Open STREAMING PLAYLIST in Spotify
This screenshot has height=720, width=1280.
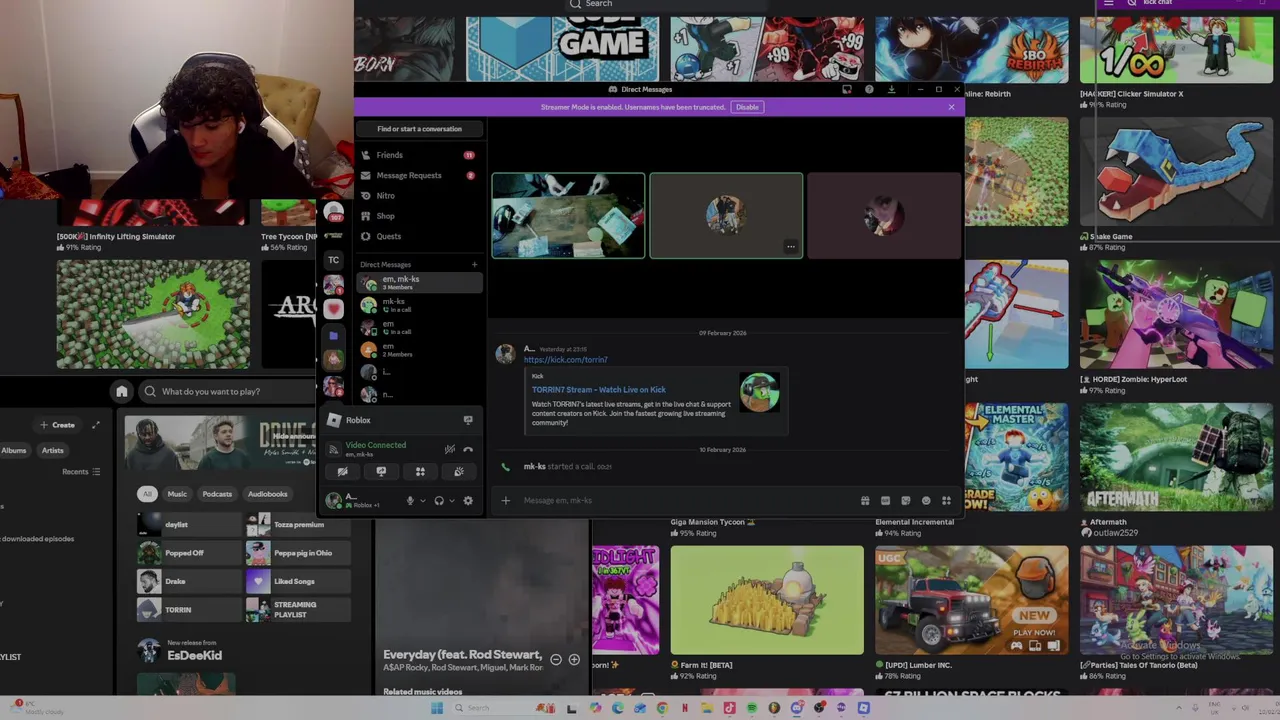pyautogui.click(x=298, y=609)
